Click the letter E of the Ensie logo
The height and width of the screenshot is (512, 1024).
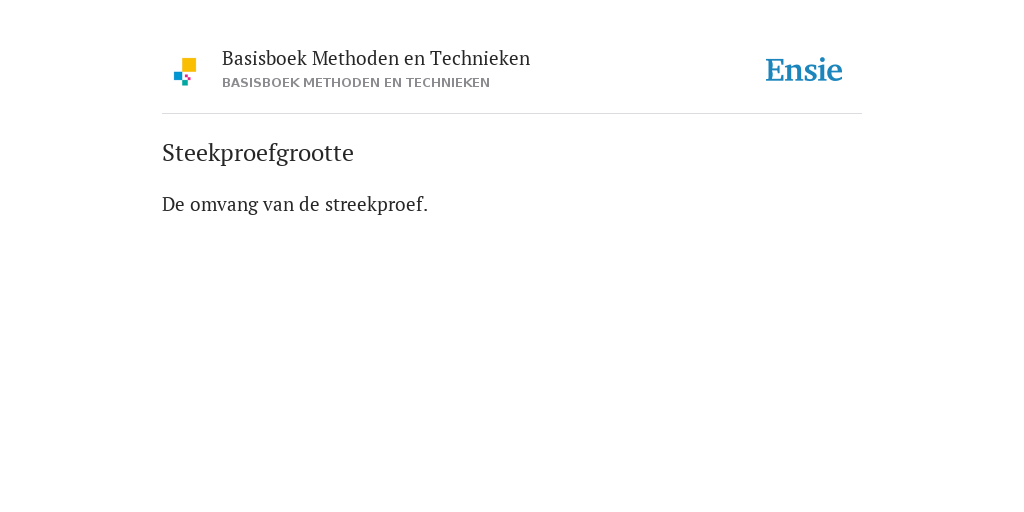click(775, 71)
